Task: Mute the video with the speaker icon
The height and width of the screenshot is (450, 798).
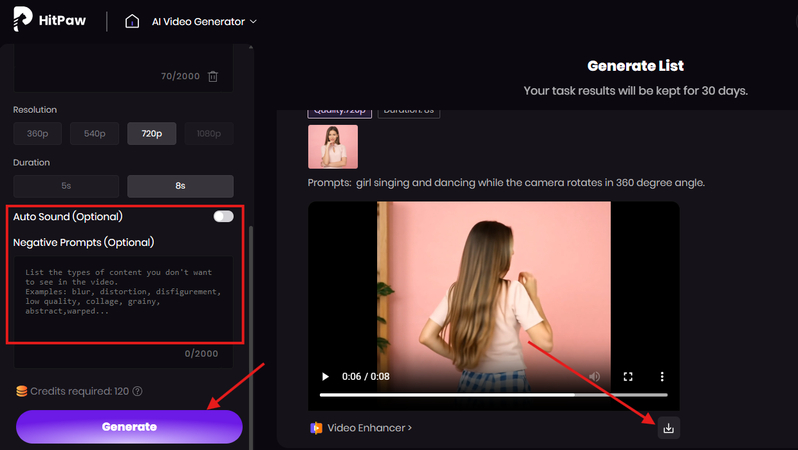Action: point(594,377)
